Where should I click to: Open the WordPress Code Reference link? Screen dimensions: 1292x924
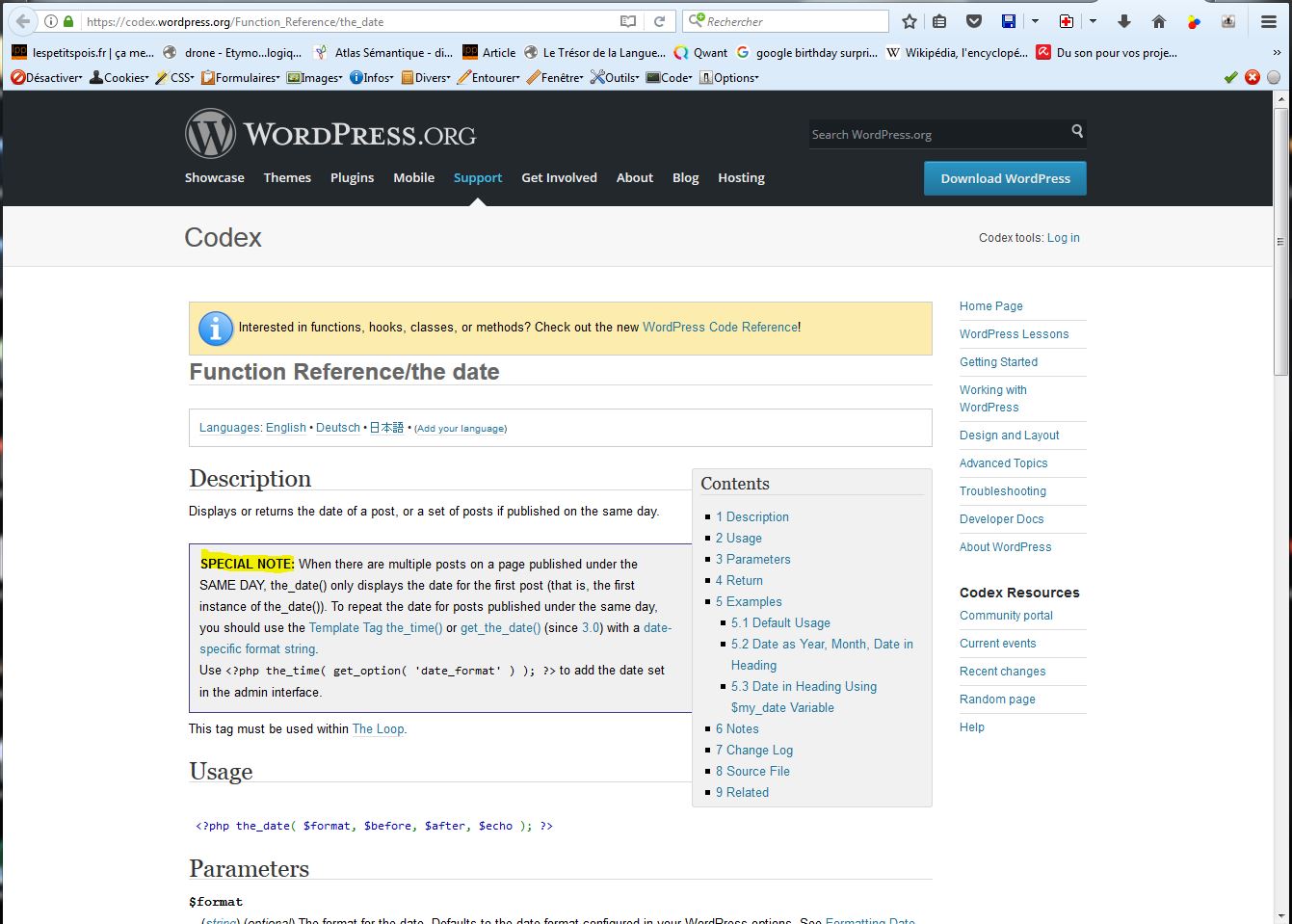(x=720, y=328)
